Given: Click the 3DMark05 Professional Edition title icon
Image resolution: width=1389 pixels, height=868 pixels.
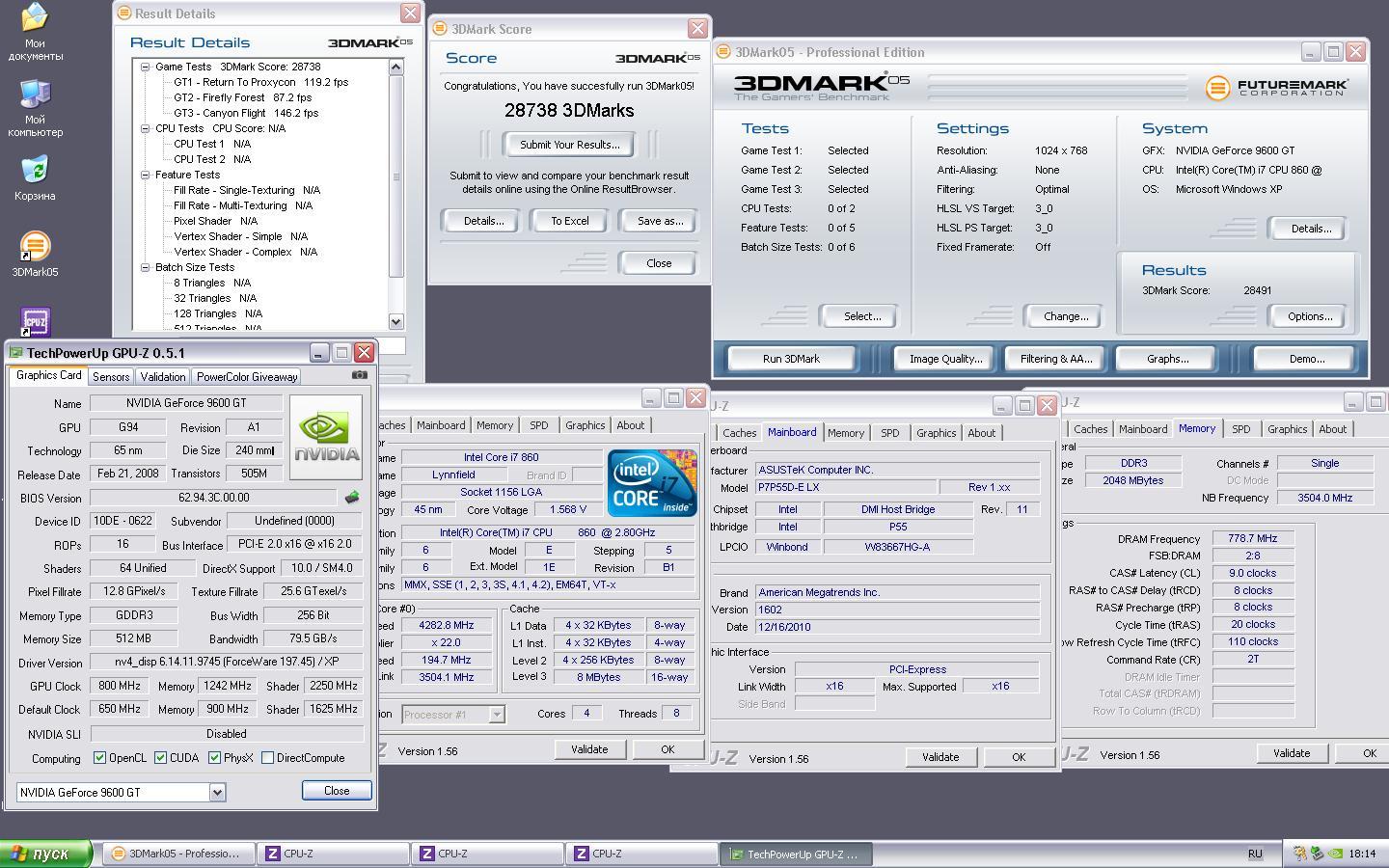Looking at the screenshot, I should click(x=723, y=52).
